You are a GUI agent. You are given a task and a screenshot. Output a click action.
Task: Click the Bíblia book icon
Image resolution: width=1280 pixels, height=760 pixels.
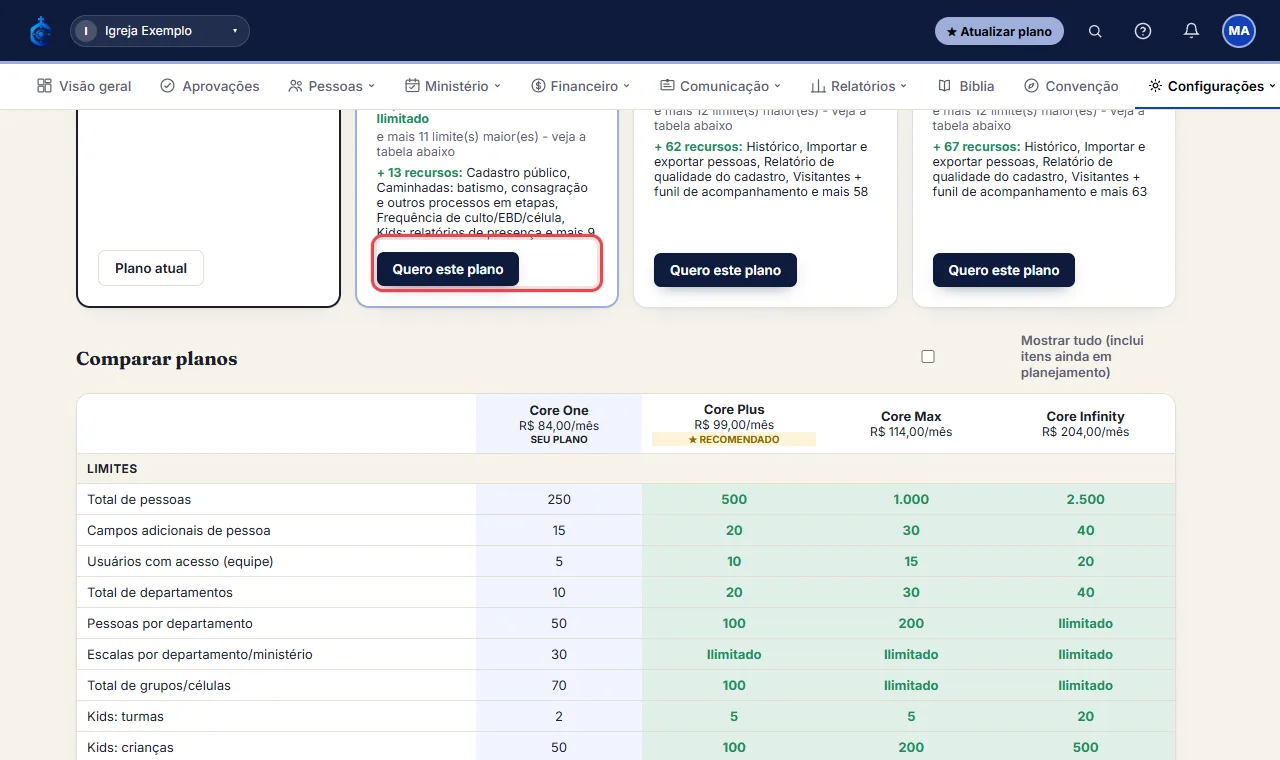coord(944,86)
